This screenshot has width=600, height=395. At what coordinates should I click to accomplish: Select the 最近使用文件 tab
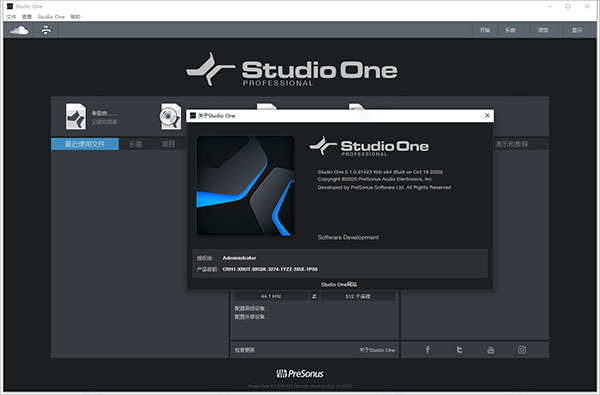click(85, 144)
